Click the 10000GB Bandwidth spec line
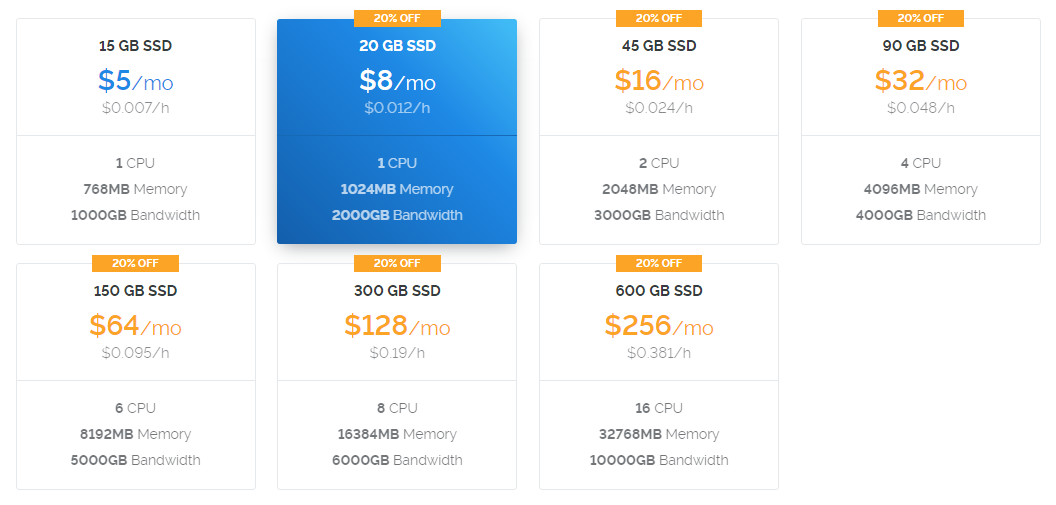The image size is (1056, 505). pos(659,461)
